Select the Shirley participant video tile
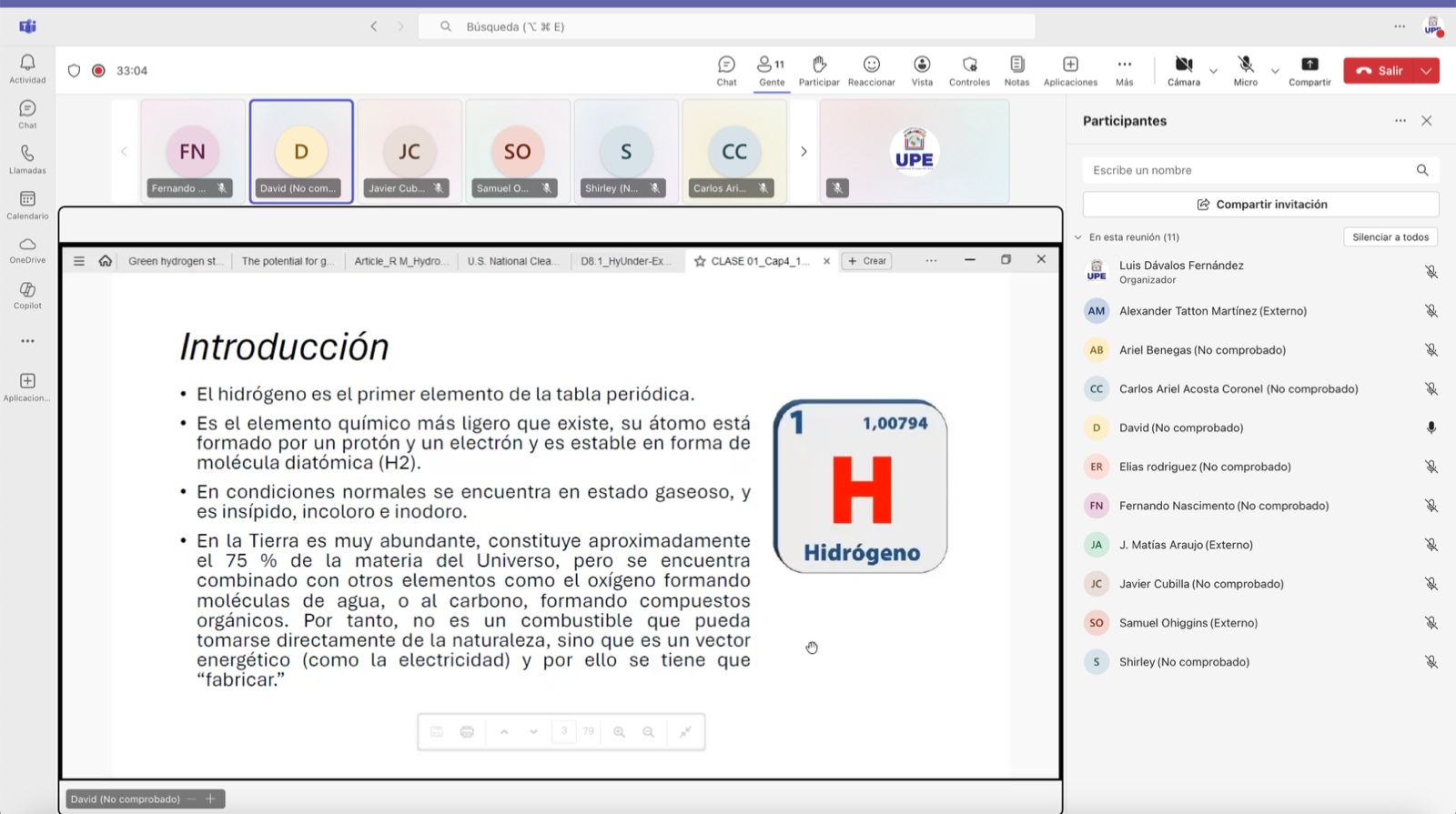 [626, 152]
